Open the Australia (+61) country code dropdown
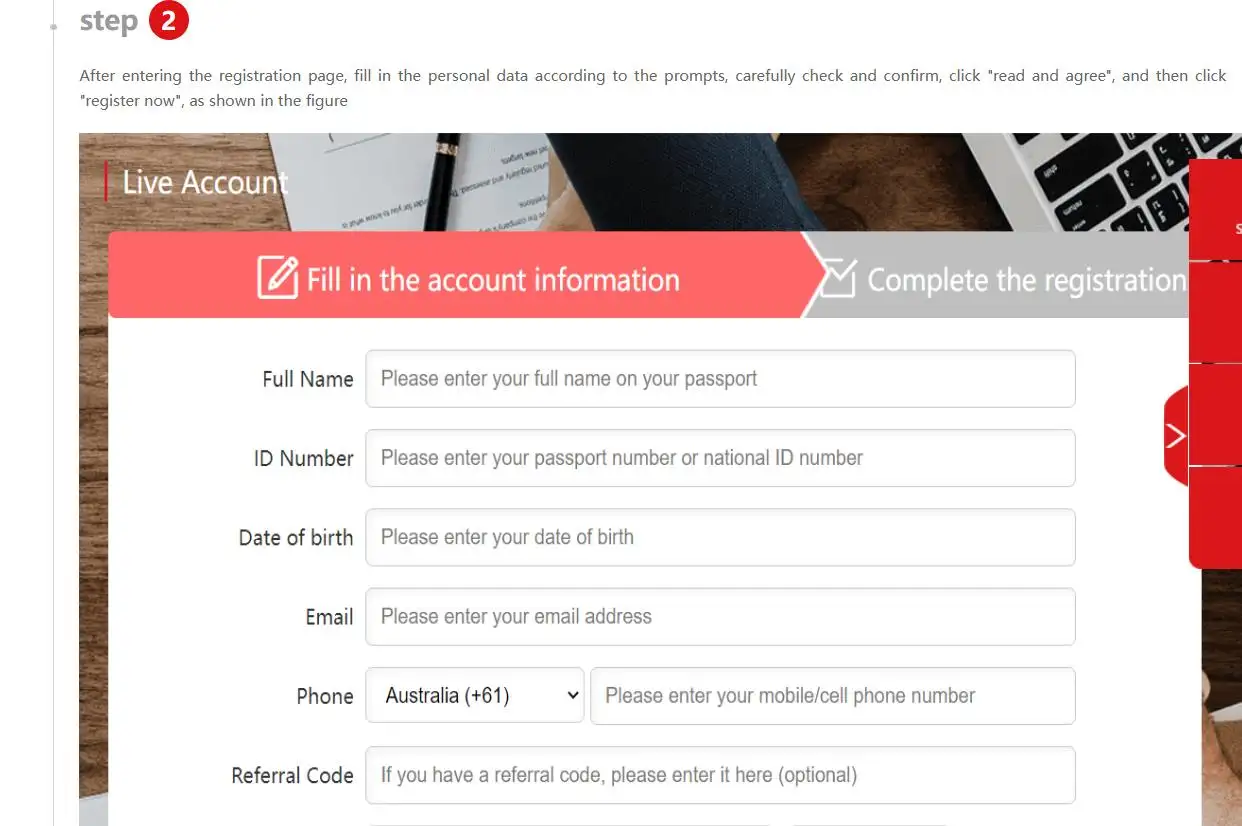Image resolution: width=1242 pixels, height=826 pixels. coord(474,696)
